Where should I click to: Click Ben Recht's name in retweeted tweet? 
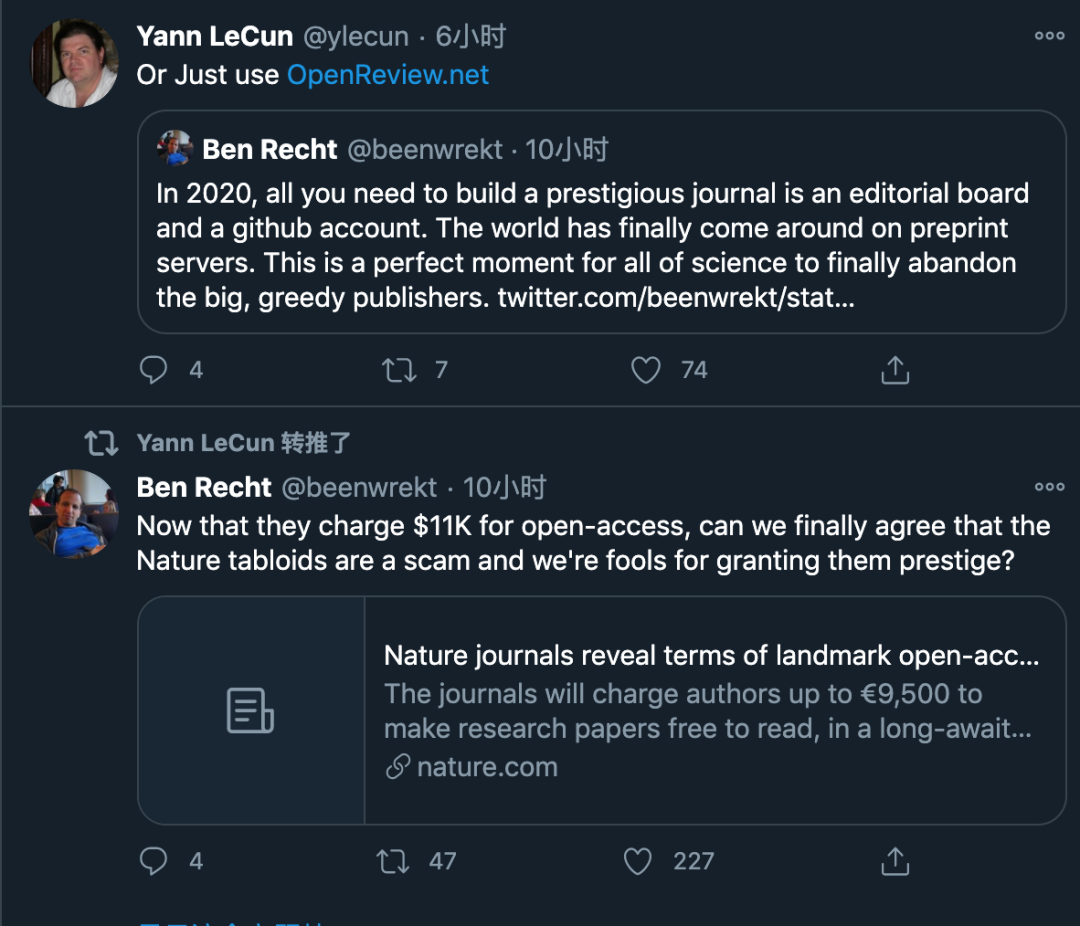pyautogui.click(x=204, y=487)
